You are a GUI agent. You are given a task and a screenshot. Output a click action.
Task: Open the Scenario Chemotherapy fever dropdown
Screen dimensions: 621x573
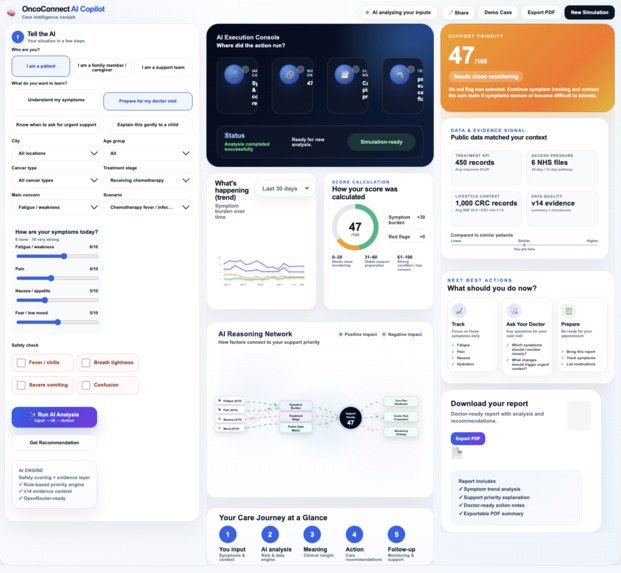(x=148, y=207)
